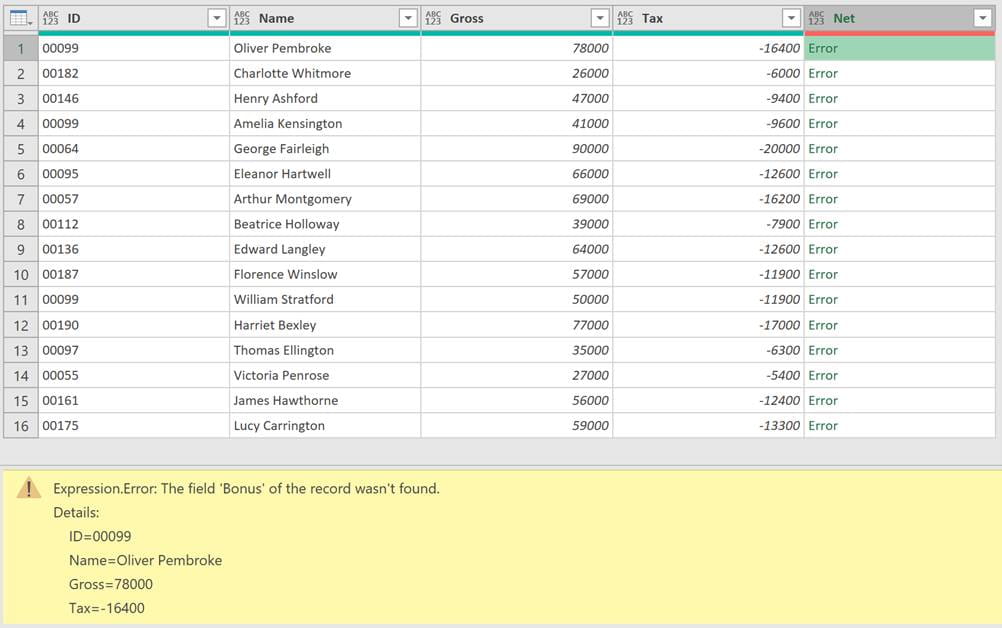
Task: Click the Gross=78000 detail line
Action: (x=111, y=584)
